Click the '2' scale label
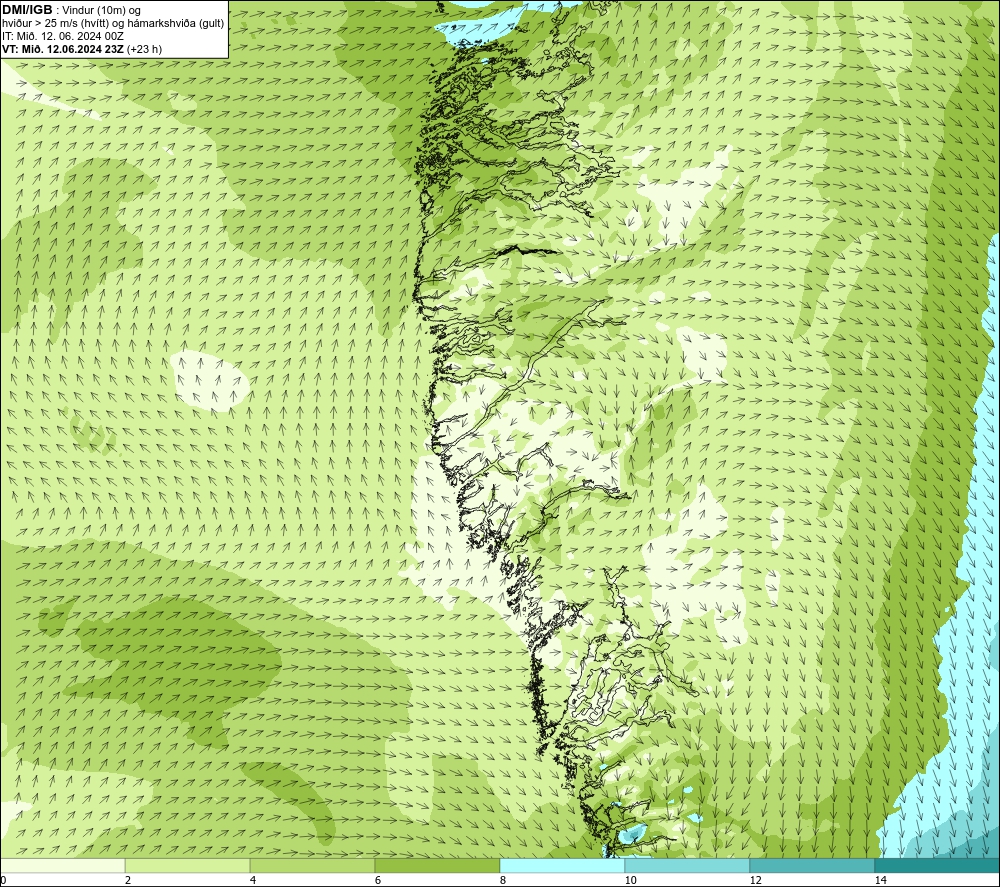1000x887 pixels. pos(128,880)
